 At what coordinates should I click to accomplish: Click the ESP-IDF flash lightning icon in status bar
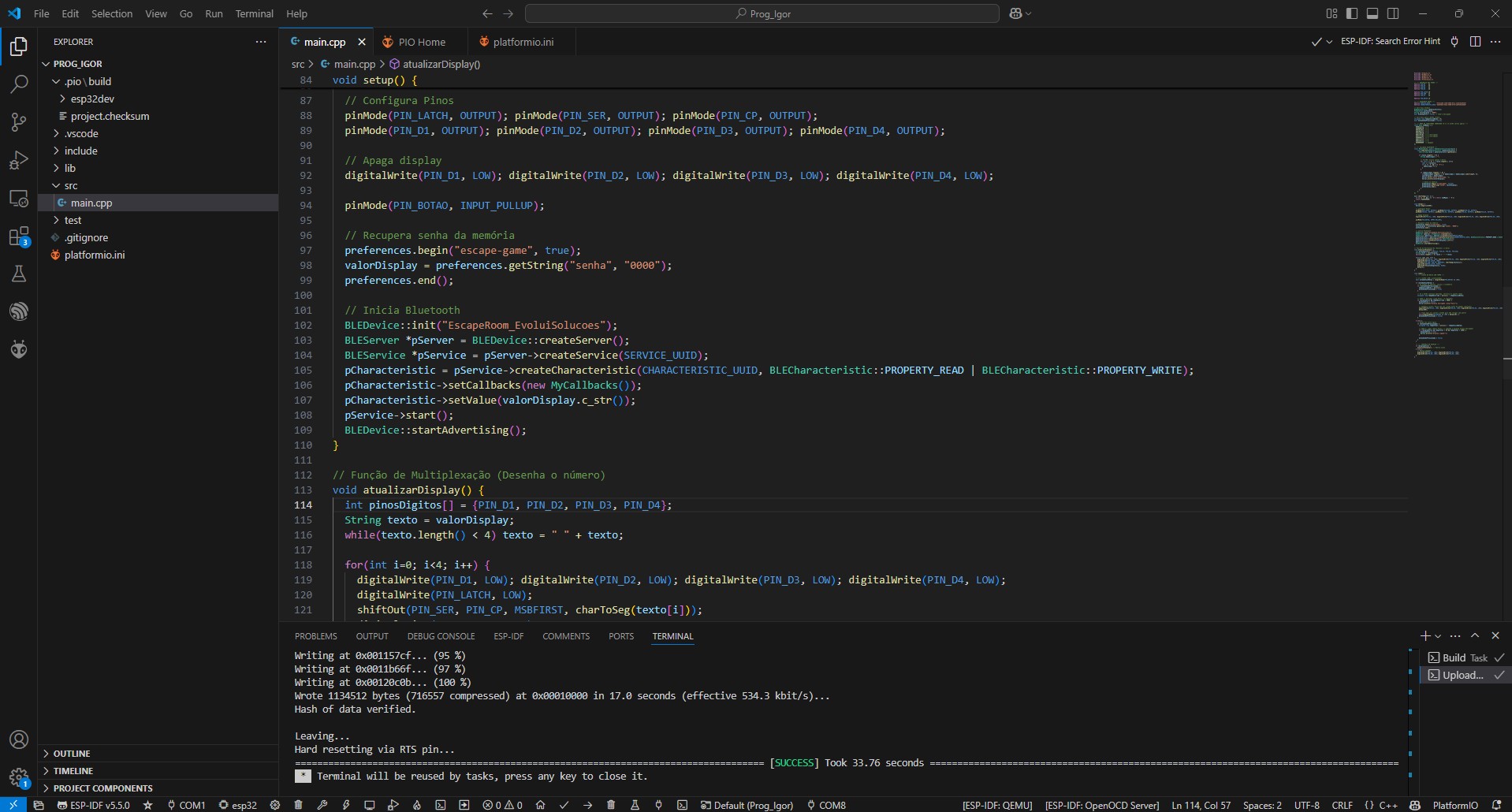tap(346, 805)
